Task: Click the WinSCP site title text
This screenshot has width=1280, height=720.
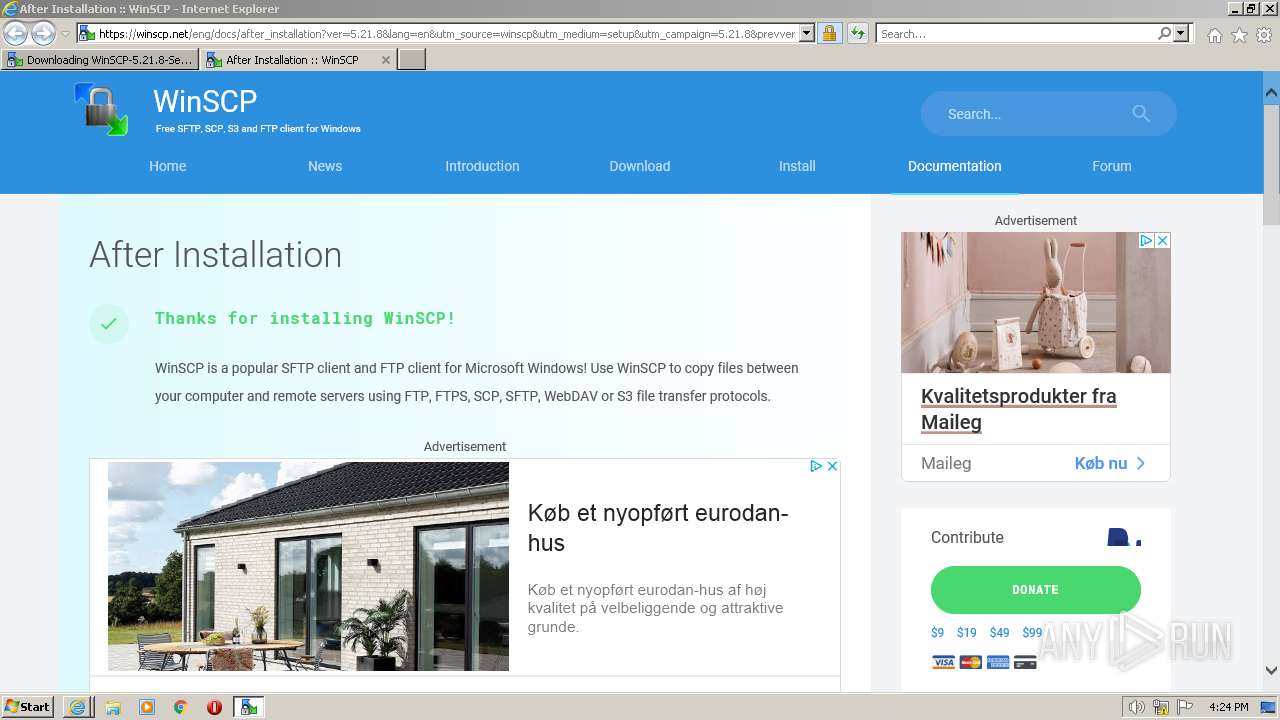Action: tap(205, 101)
